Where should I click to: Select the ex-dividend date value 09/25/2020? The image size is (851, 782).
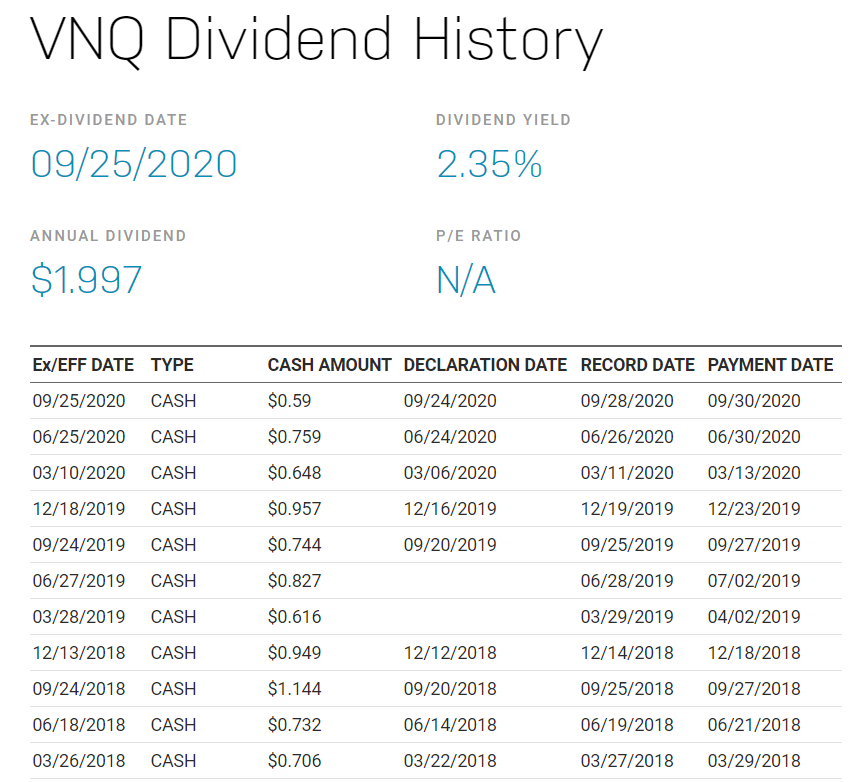tap(134, 164)
